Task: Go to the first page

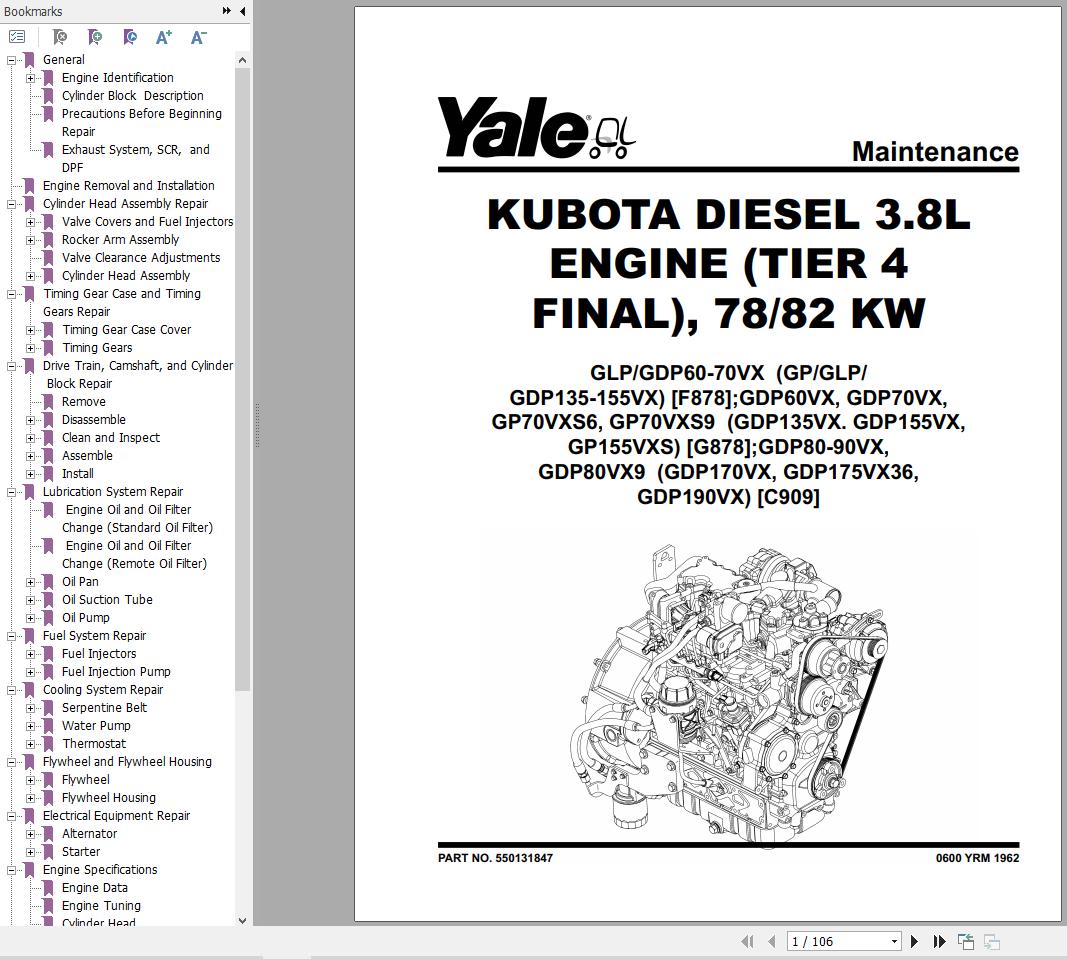Action: point(747,941)
